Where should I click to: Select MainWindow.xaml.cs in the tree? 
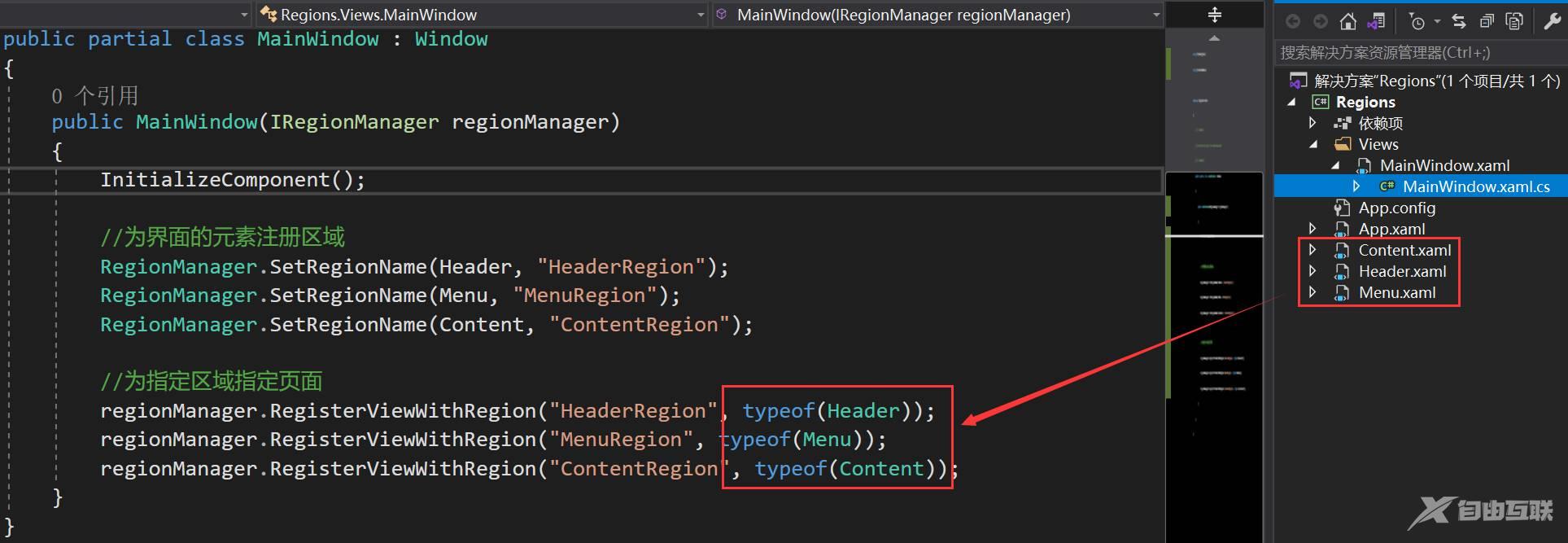click(1476, 186)
